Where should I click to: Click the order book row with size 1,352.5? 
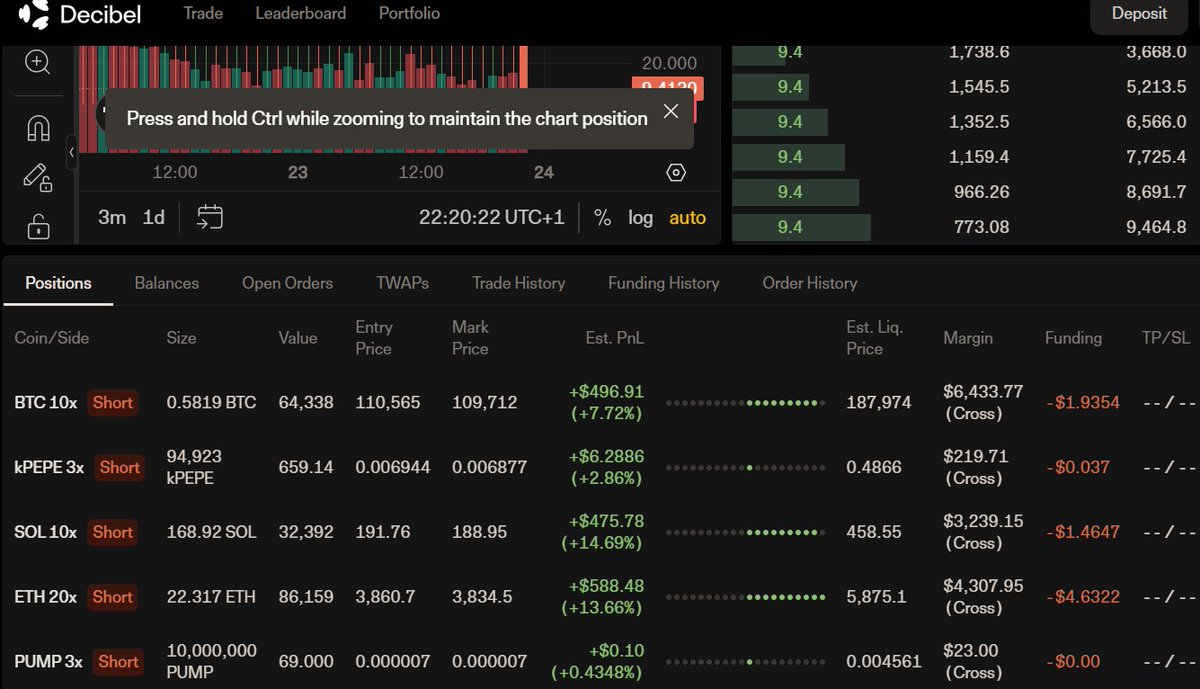tap(965, 122)
